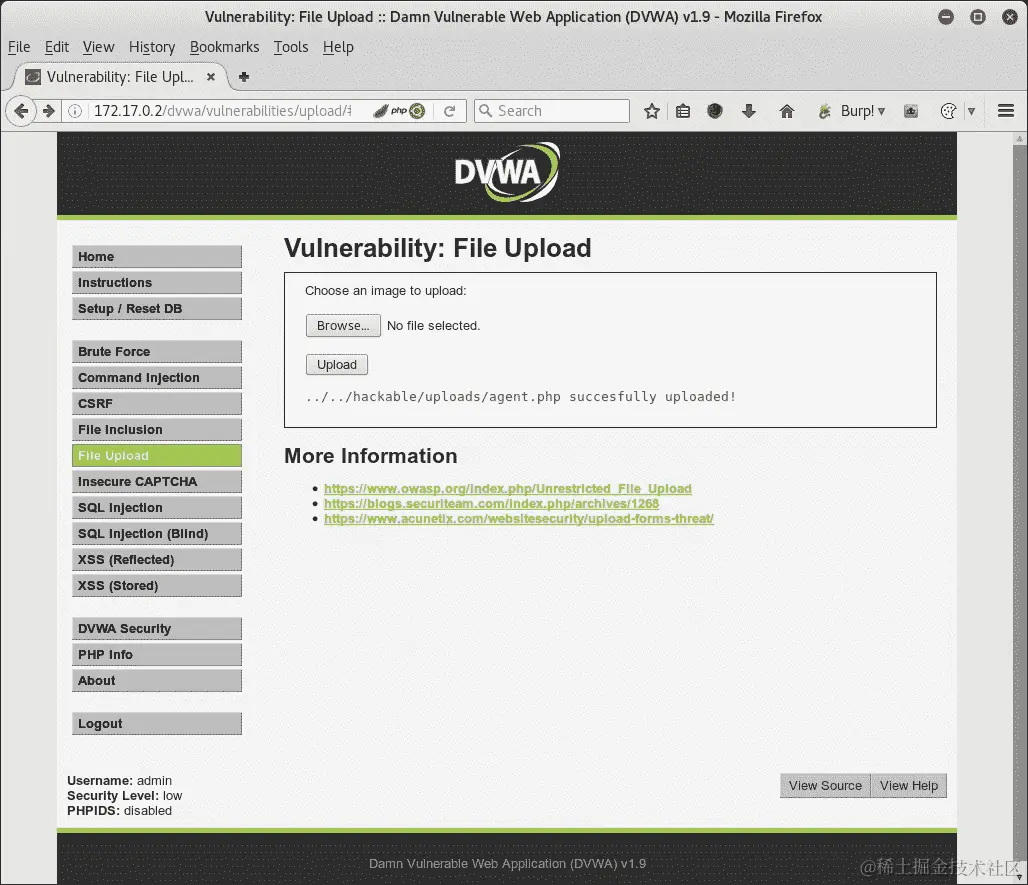
Task: Open the Downloads arrow panel
Action: point(749,111)
